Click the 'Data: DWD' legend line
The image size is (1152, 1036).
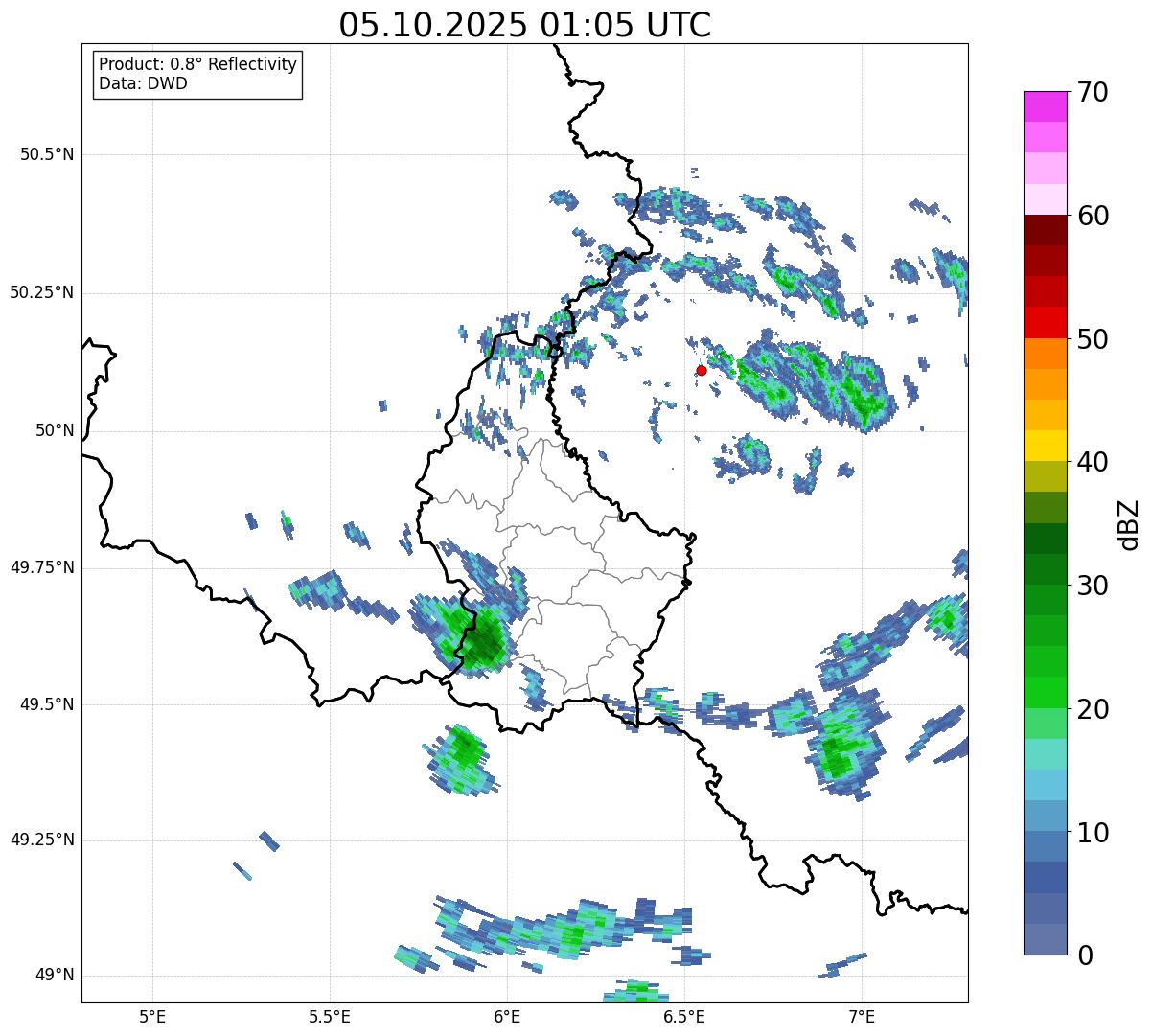[143, 83]
